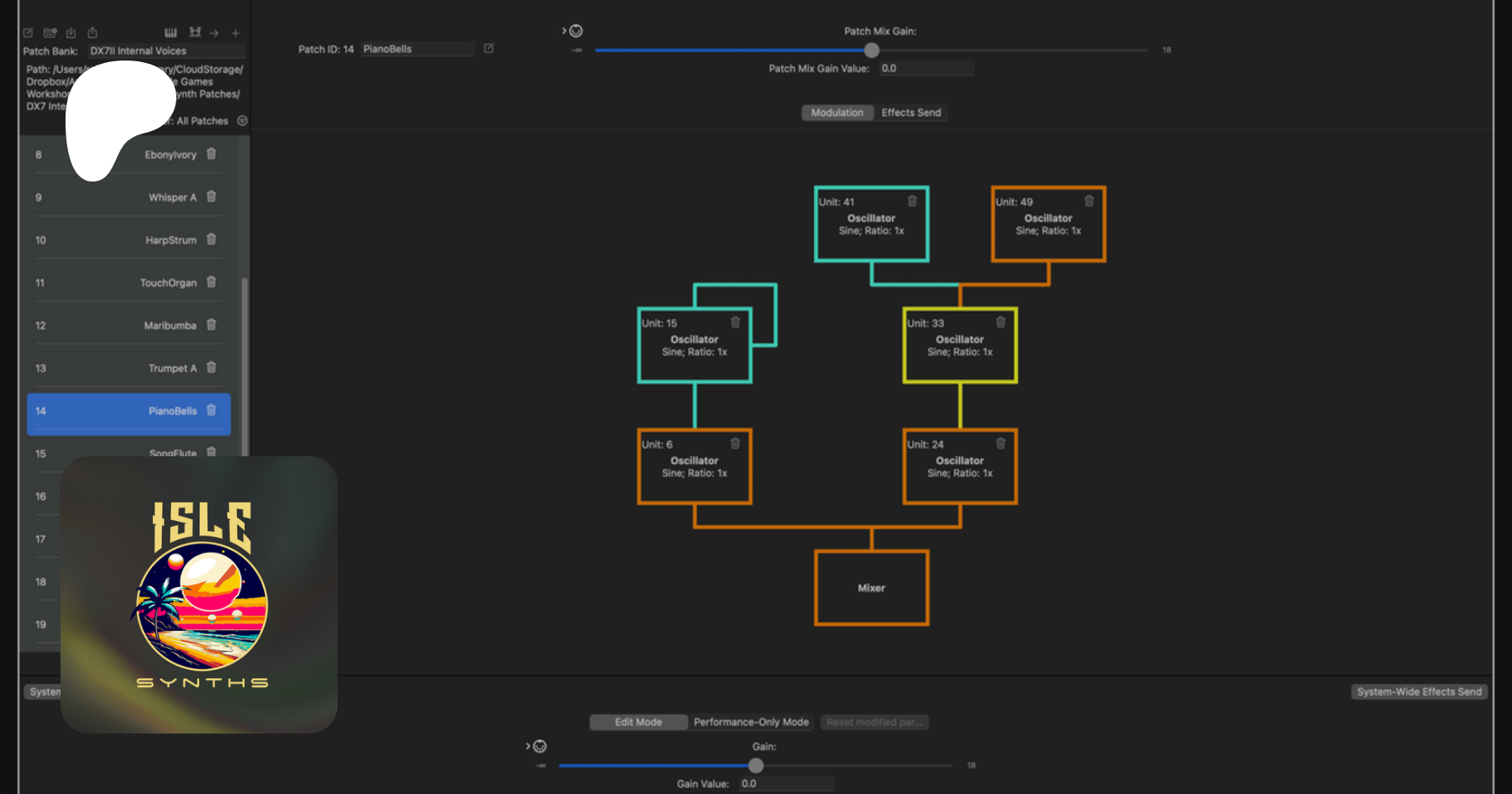
Task: Click the Reset modified parameters button
Action: tap(874, 722)
